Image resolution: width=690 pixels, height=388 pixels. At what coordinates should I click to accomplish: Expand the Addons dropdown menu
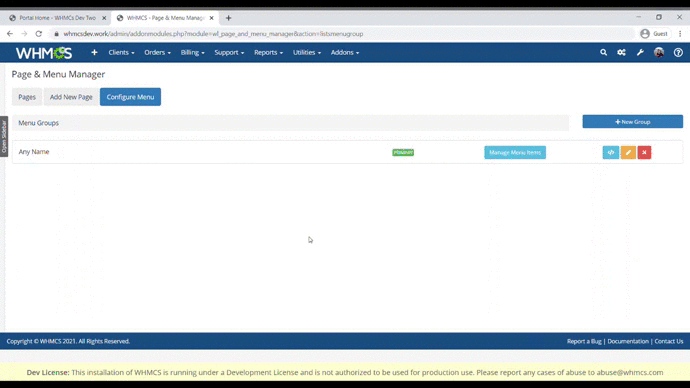(345, 52)
